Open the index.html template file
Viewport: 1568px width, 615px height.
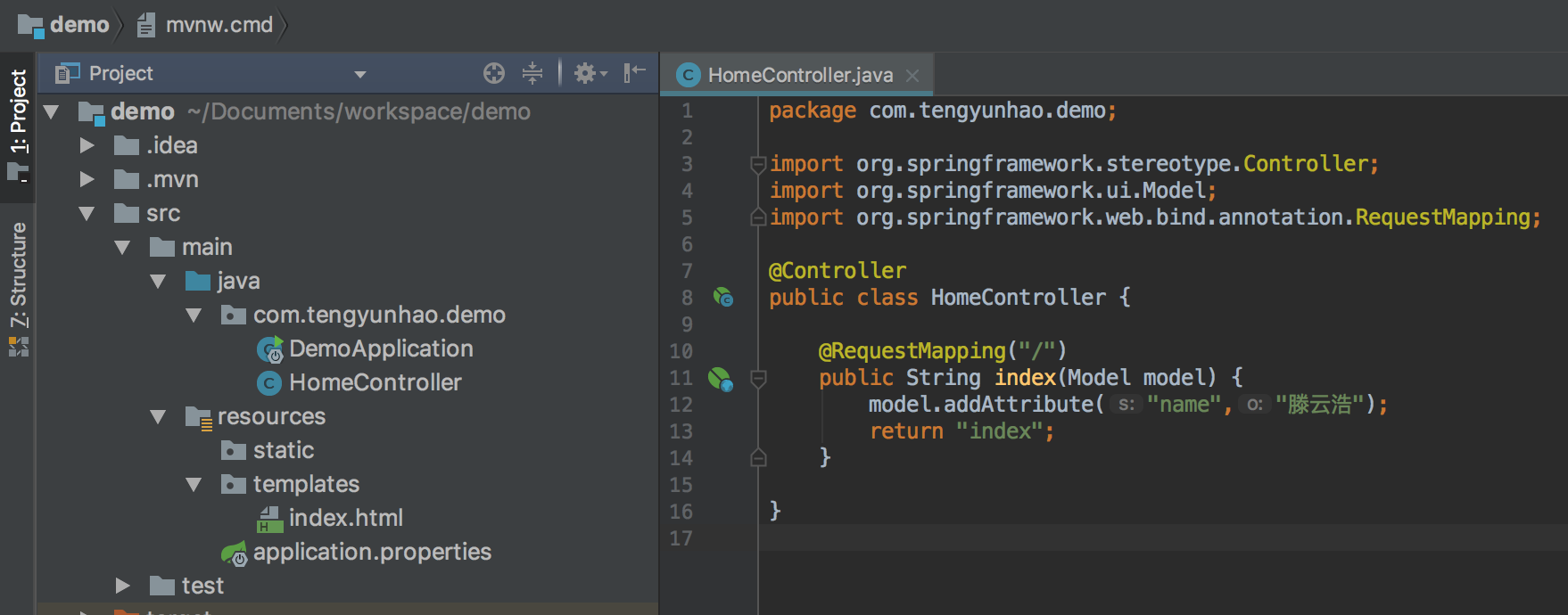tap(345, 518)
